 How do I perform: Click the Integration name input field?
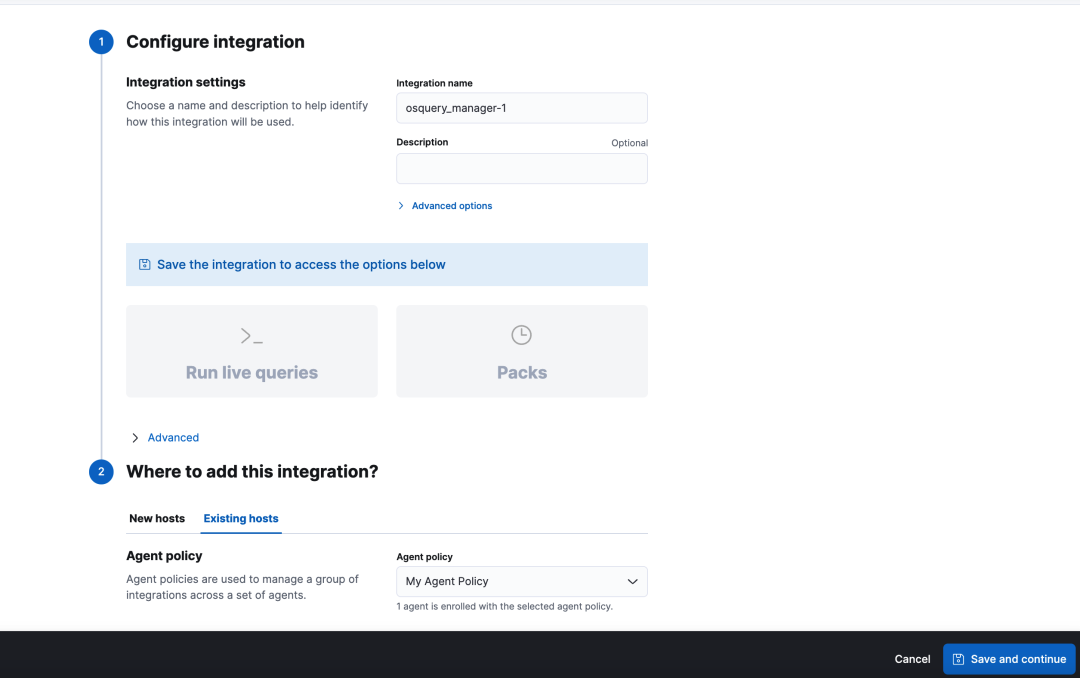tap(521, 108)
